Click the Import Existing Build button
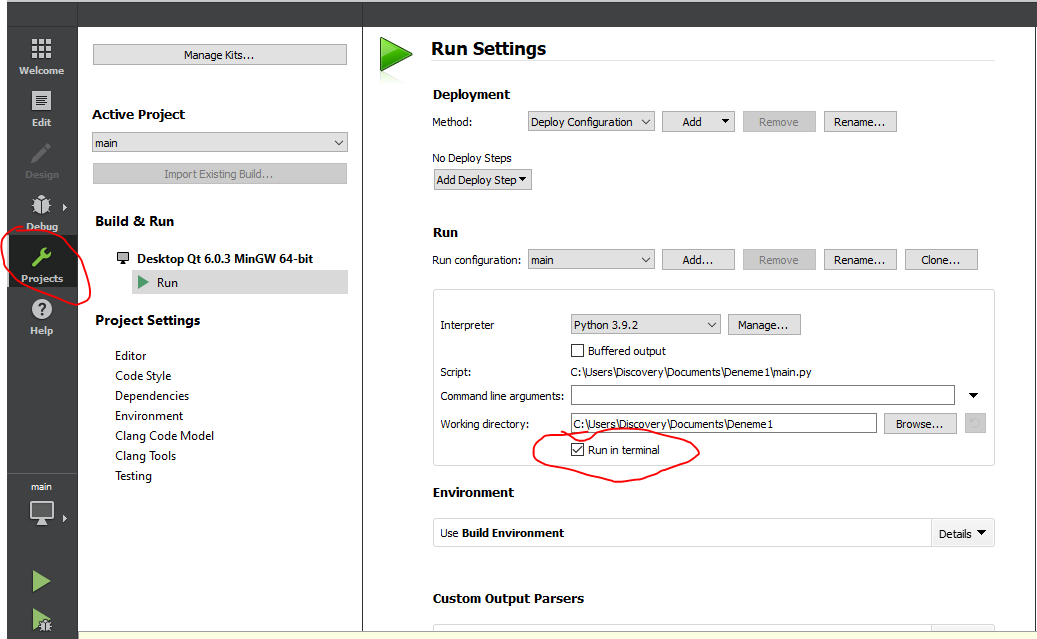The width and height of the screenshot is (1037, 639). tap(220, 174)
